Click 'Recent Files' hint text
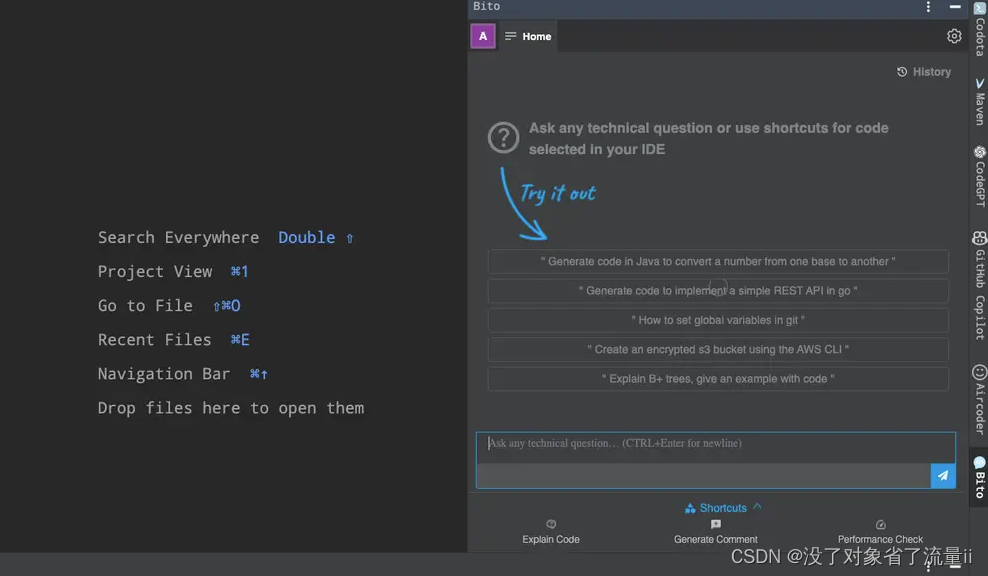The width and height of the screenshot is (988, 576). (x=154, y=340)
